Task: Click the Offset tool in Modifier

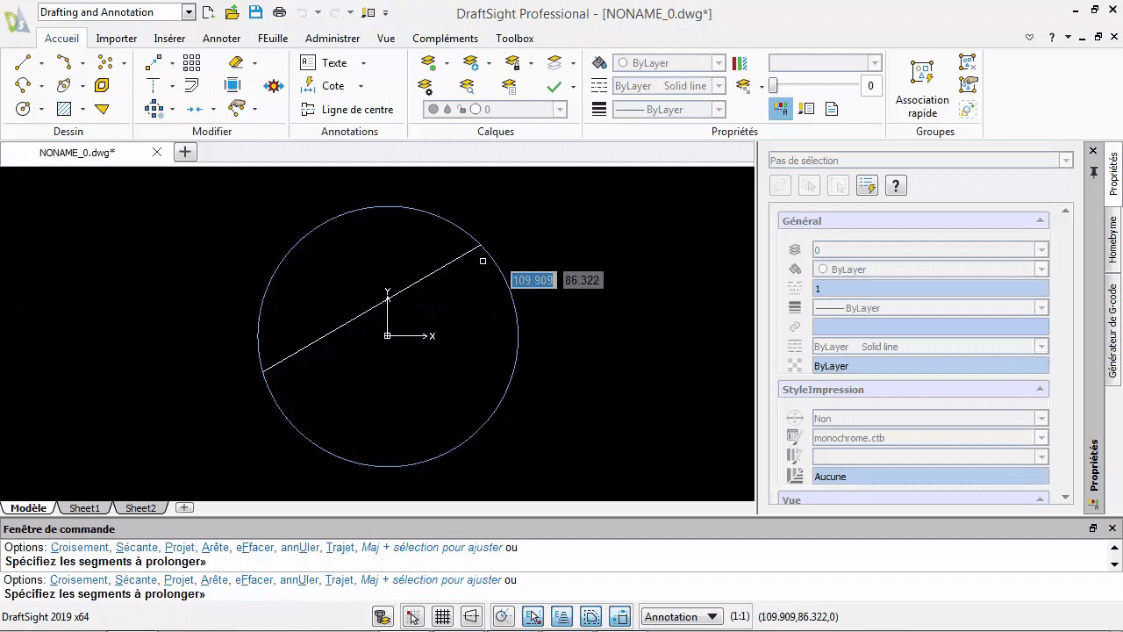Action: (191, 86)
